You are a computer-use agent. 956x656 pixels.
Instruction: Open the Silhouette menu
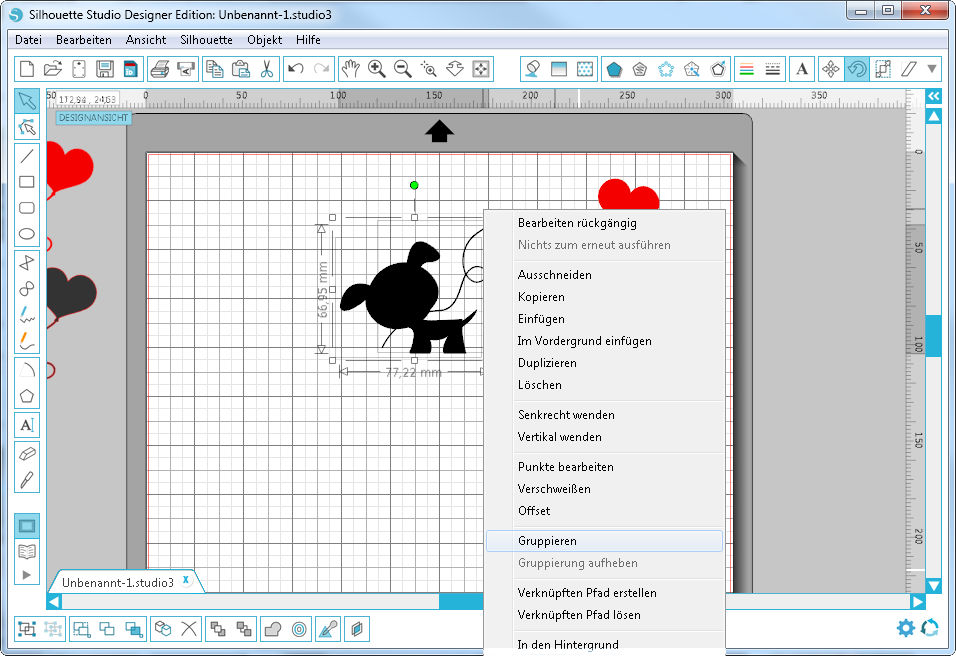[x=206, y=40]
